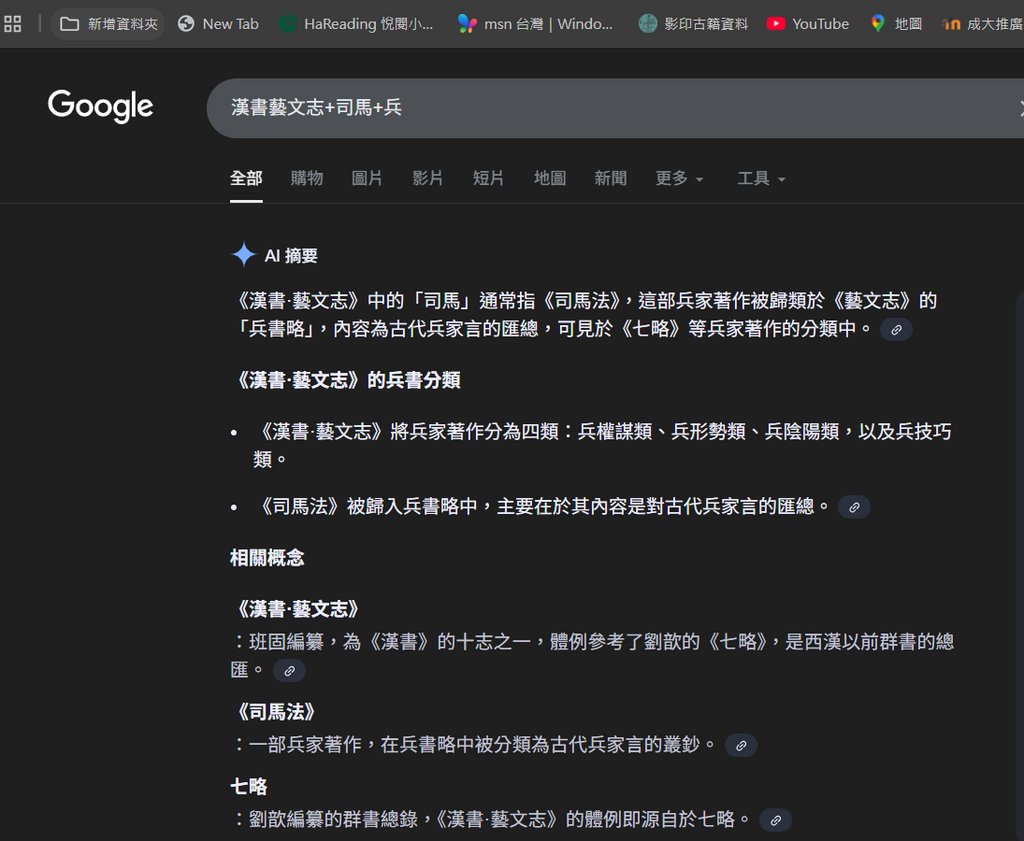
Task: Open the apps grid icon in bookmarks bar
Action: pyautogui.click(x=12, y=23)
